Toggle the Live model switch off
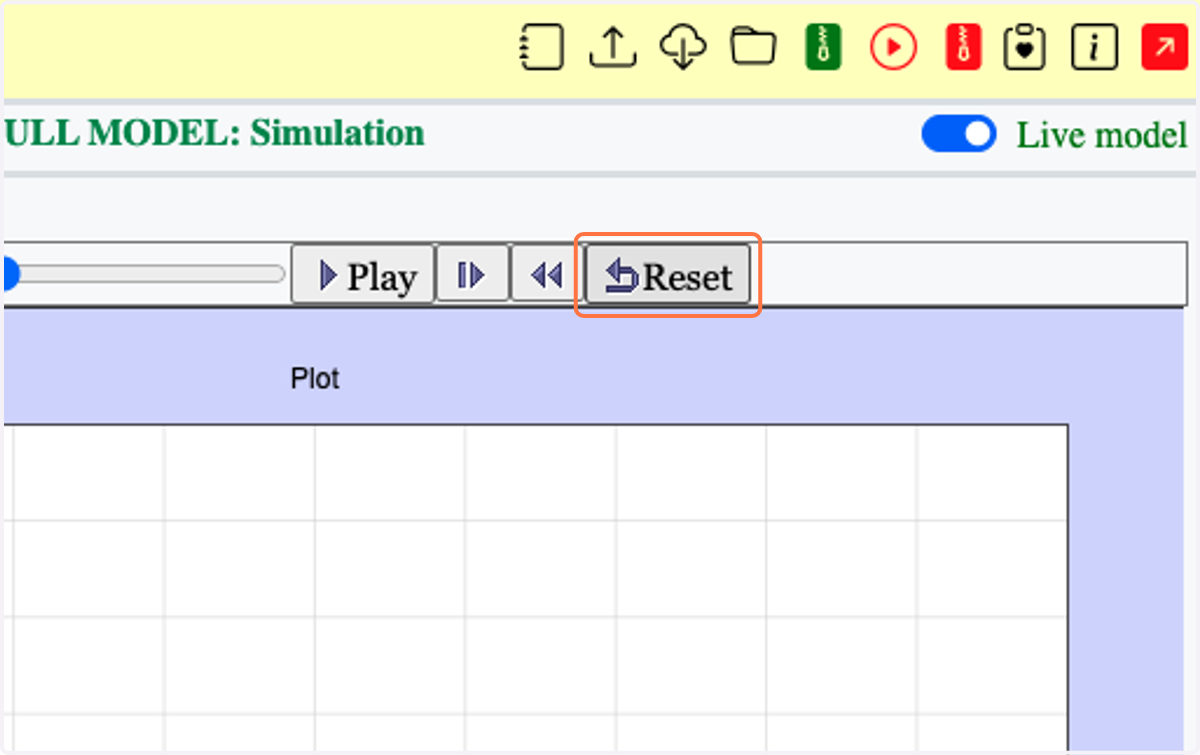Viewport: 1200px width, 755px height. (x=959, y=134)
